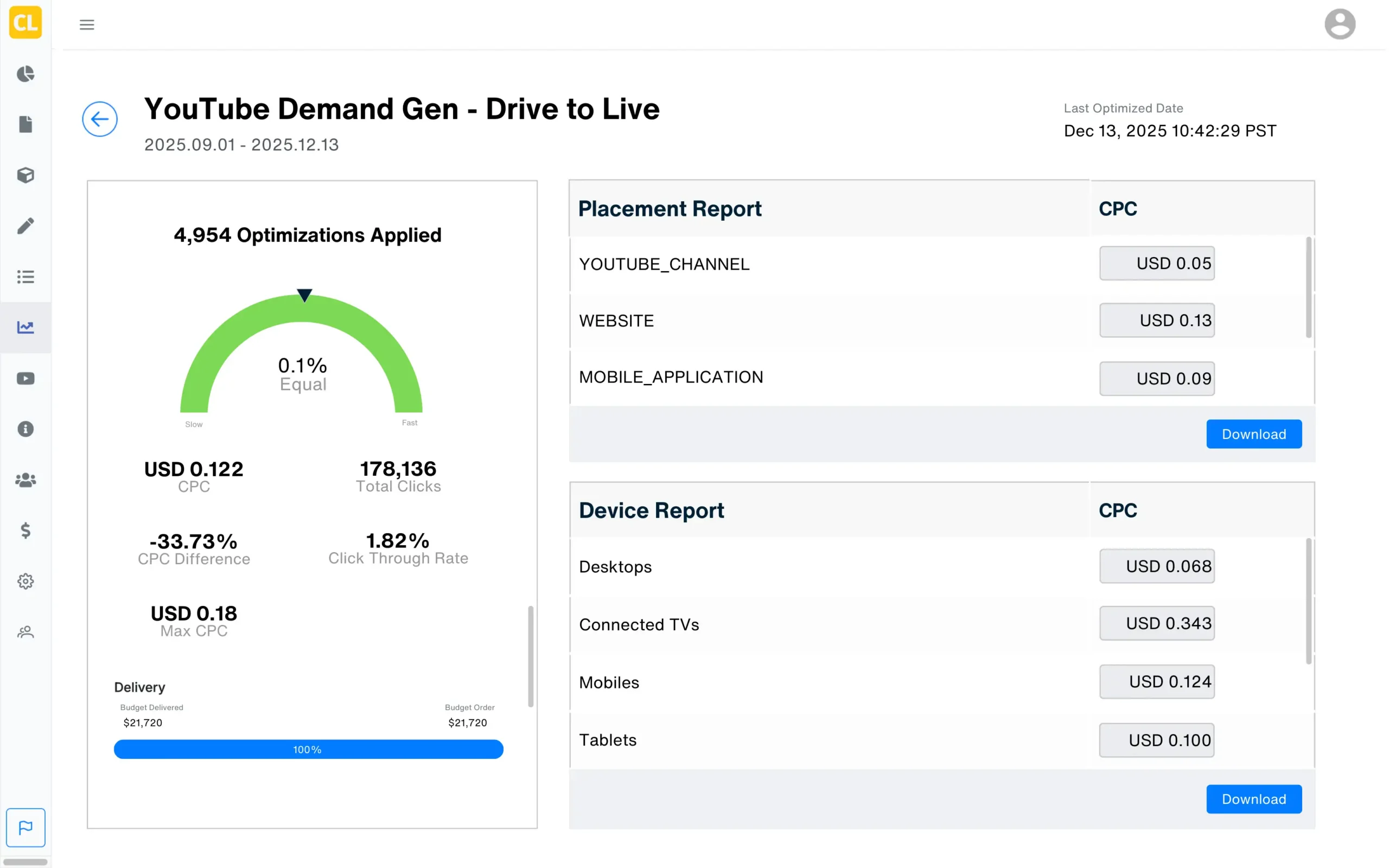Click the 100% budget delivery progress bar
This screenshot has height=868, width=1389.
[x=308, y=749]
